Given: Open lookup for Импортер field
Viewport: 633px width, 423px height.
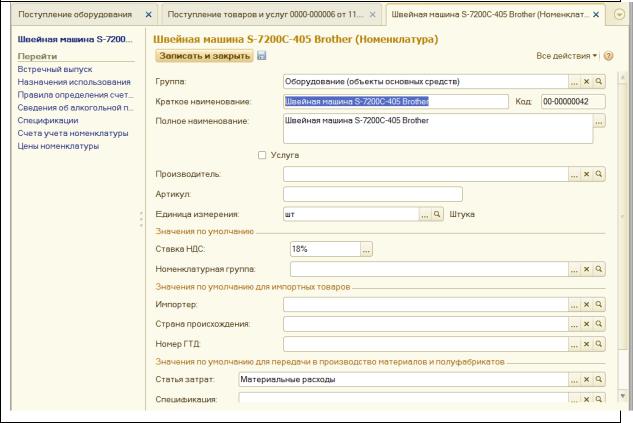Looking at the screenshot, I should tap(599, 304).
